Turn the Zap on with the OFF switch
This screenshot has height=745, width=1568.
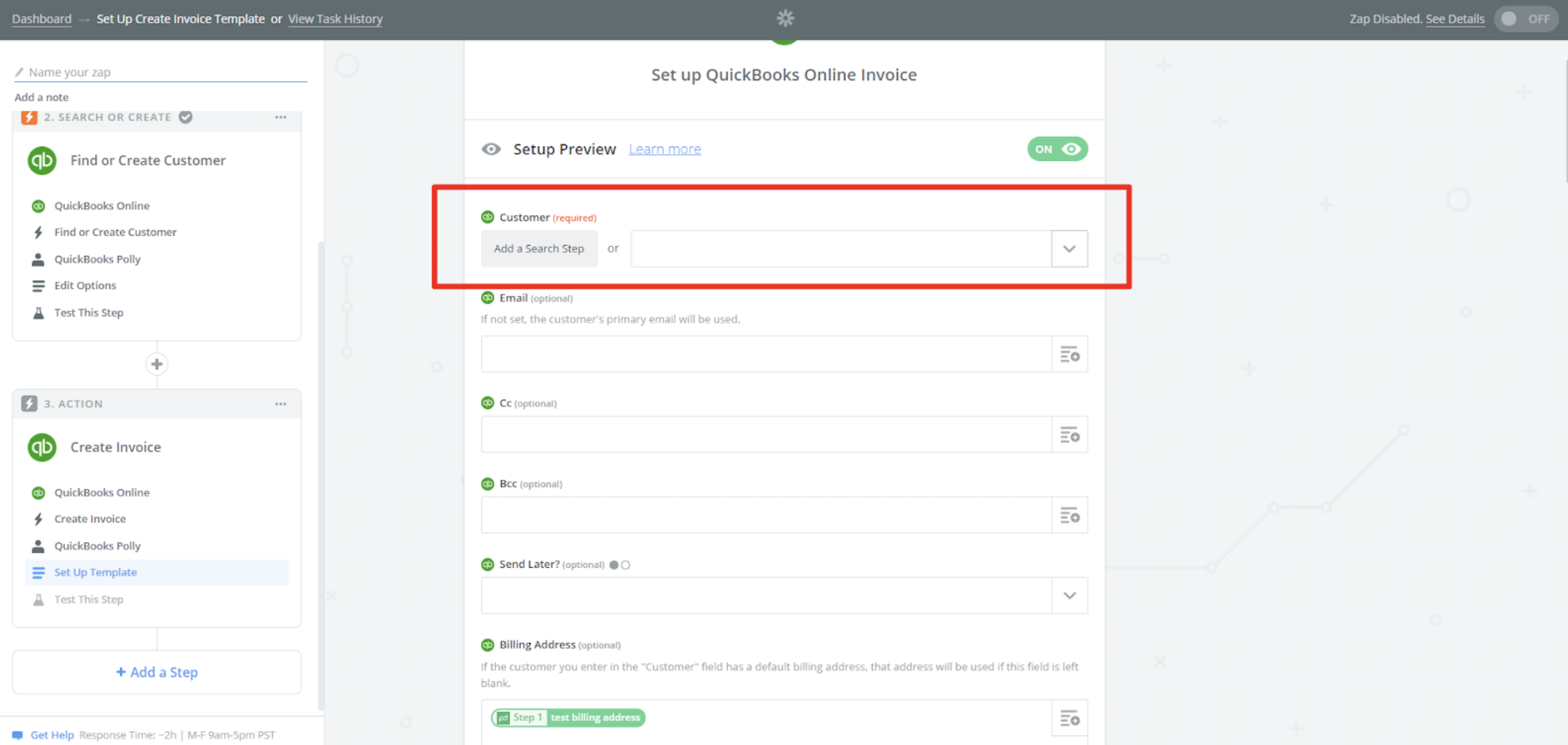tap(1525, 19)
